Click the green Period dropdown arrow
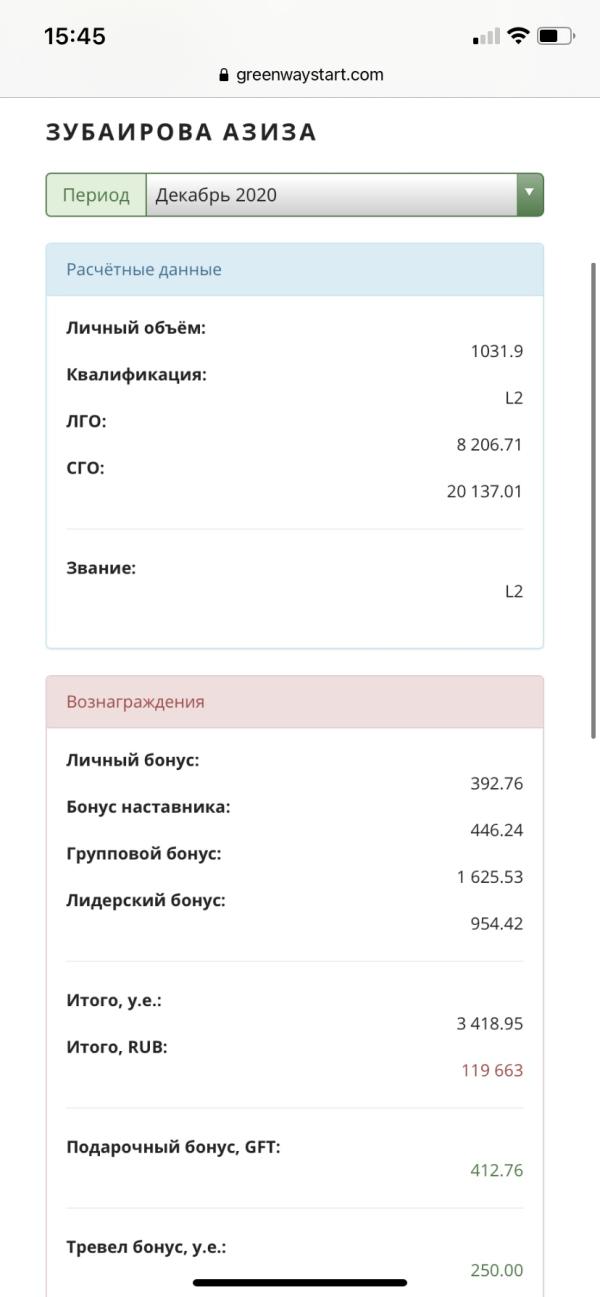The width and height of the screenshot is (600, 1297). pos(529,195)
